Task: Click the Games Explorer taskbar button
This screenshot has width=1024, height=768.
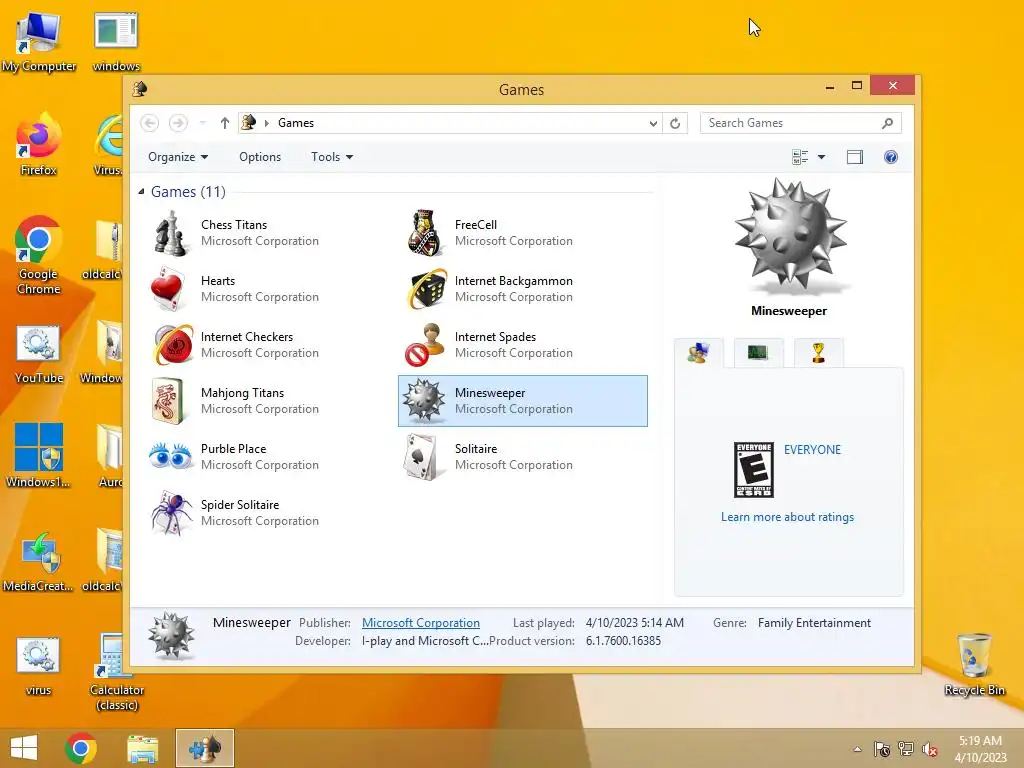Action: point(204,748)
